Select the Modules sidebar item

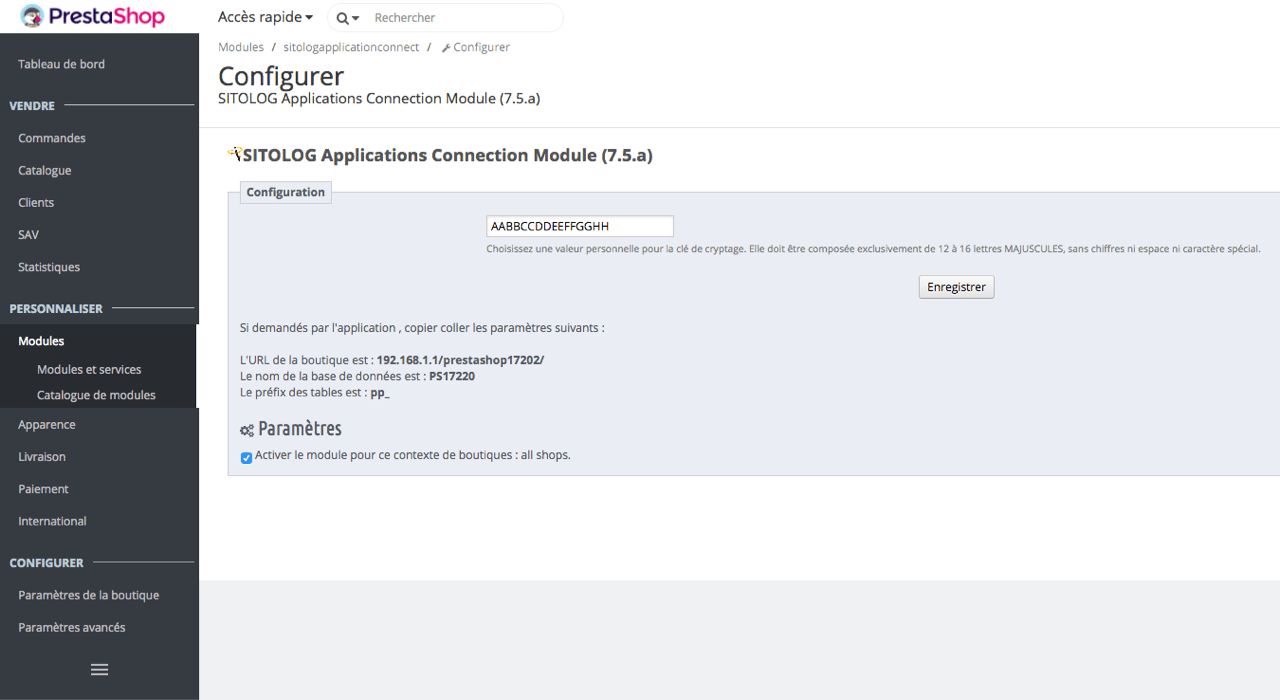41,341
